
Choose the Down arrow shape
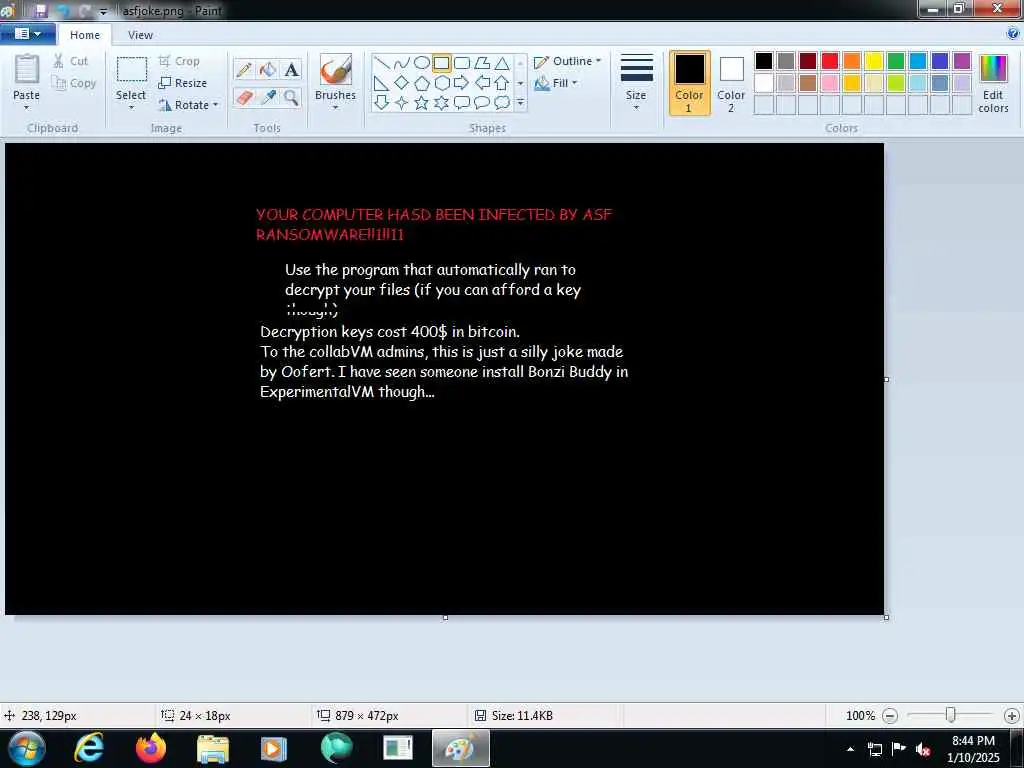[382, 103]
